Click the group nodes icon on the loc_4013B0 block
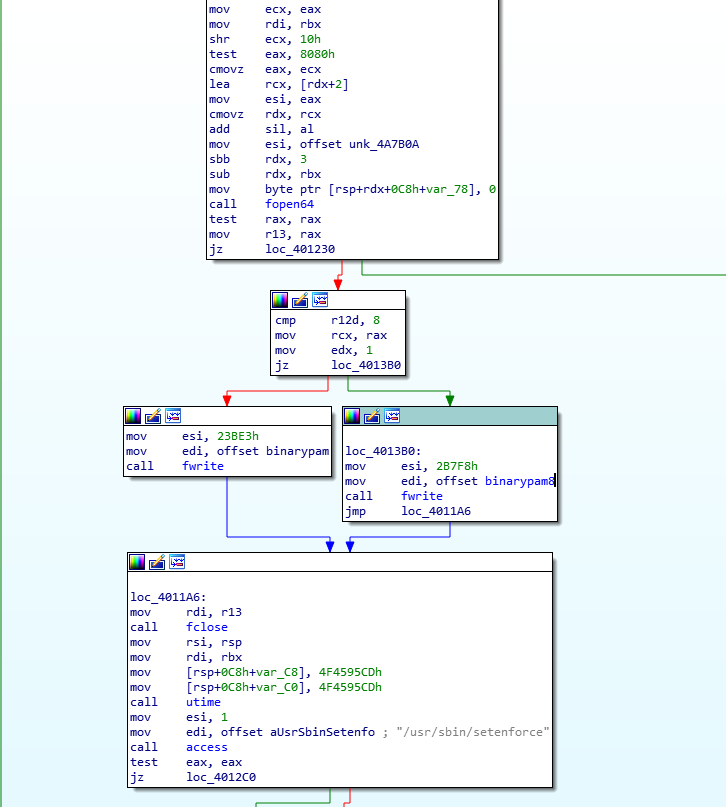The image size is (726, 807). point(392,416)
